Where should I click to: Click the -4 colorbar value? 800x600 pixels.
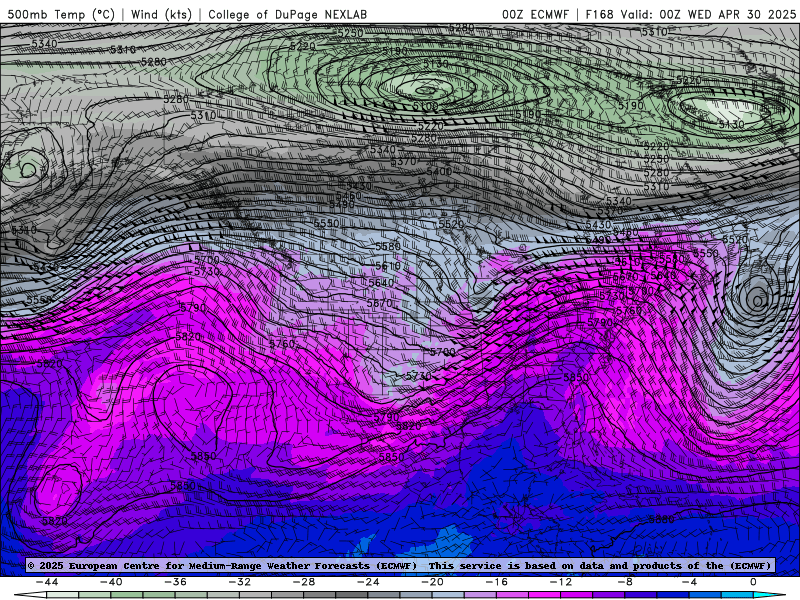[x=689, y=582]
